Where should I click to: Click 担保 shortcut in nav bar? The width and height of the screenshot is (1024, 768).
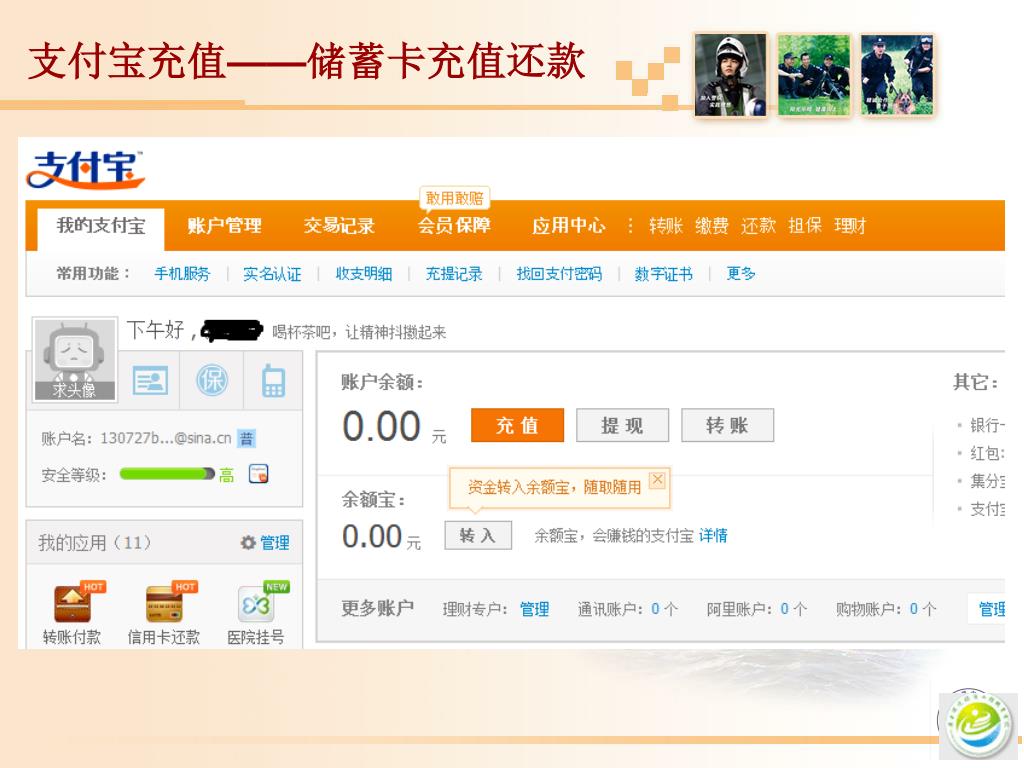pos(805,226)
